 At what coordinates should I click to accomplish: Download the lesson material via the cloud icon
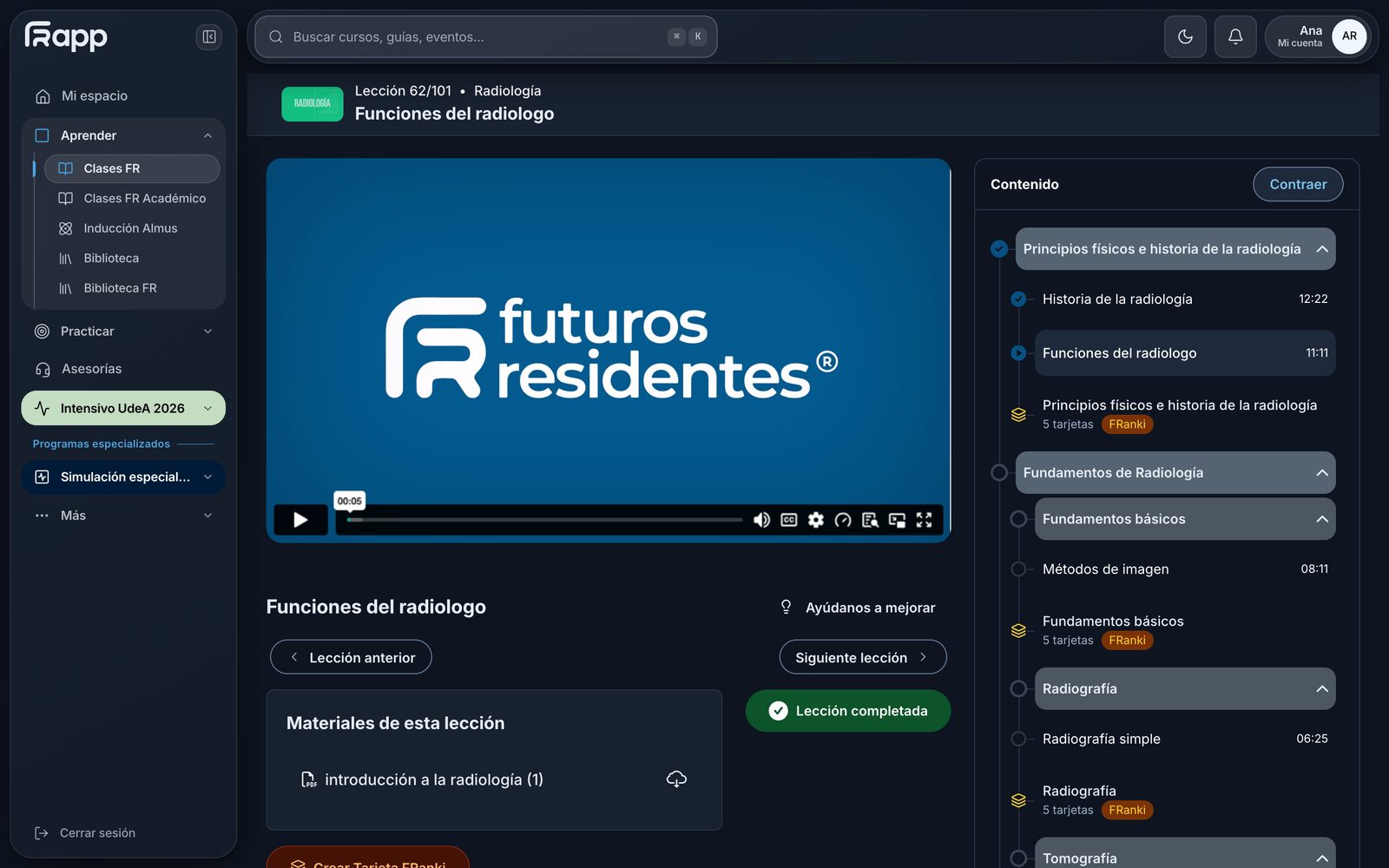point(676,779)
